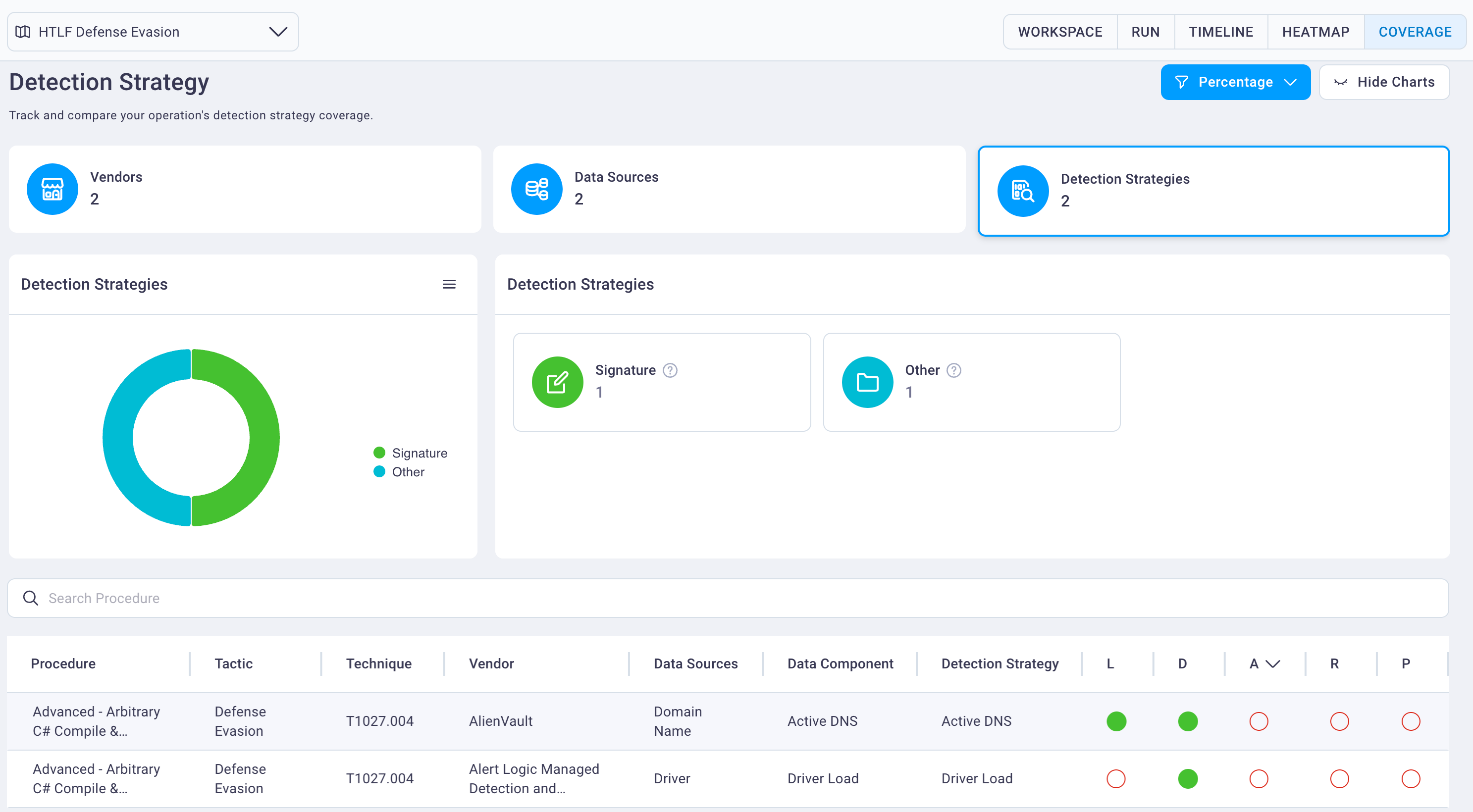This screenshot has height=812, width=1473.
Task: Click the book icon in operation selector
Action: pyautogui.click(x=23, y=32)
